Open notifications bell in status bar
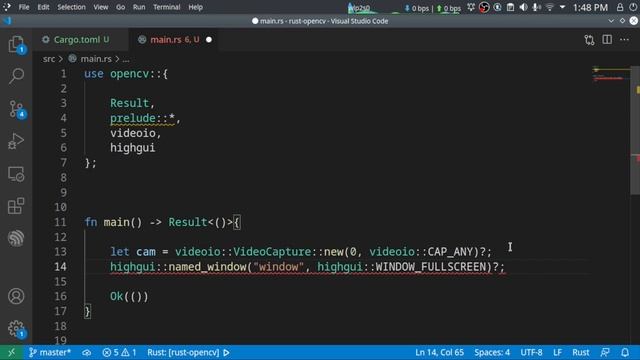 coord(625,352)
